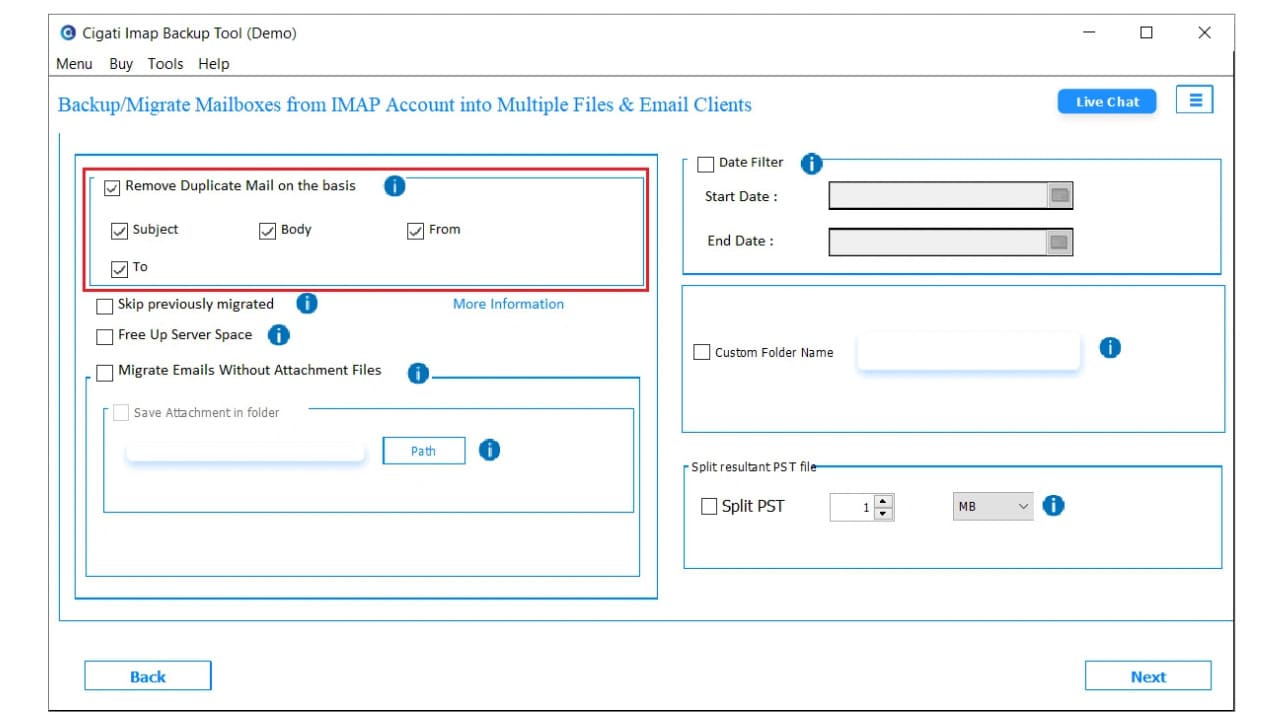The width and height of the screenshot is (1280, 720).
Task: Open End Date calendar picker icon
Action: [x=1060, y=242]
